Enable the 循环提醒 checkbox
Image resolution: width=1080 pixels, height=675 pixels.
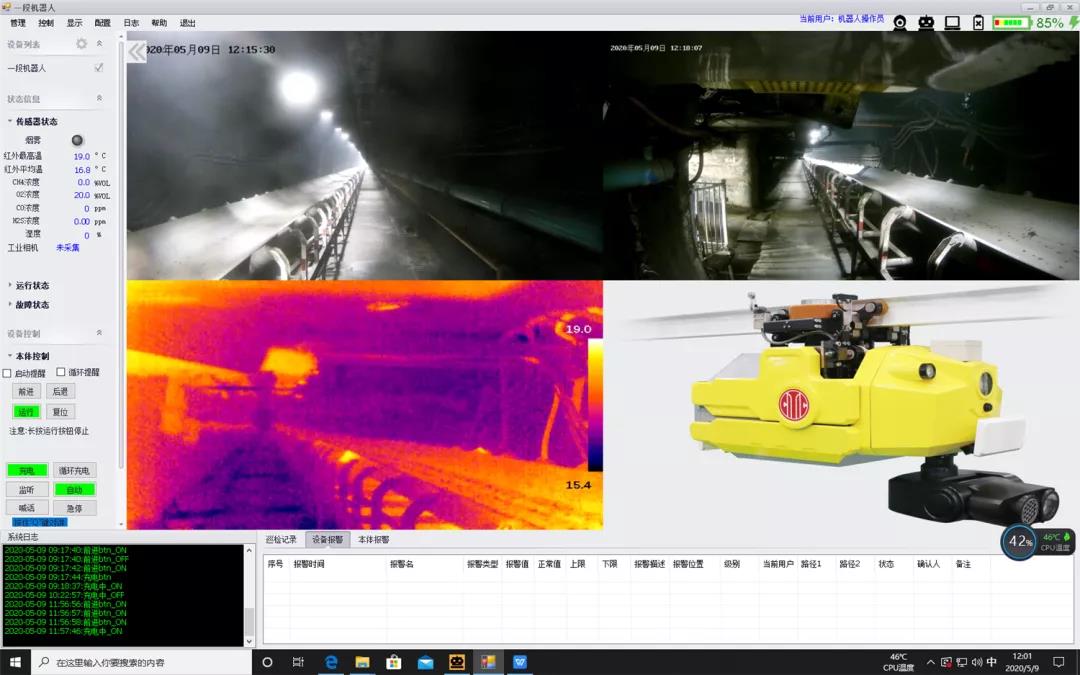tap(61, 373)
